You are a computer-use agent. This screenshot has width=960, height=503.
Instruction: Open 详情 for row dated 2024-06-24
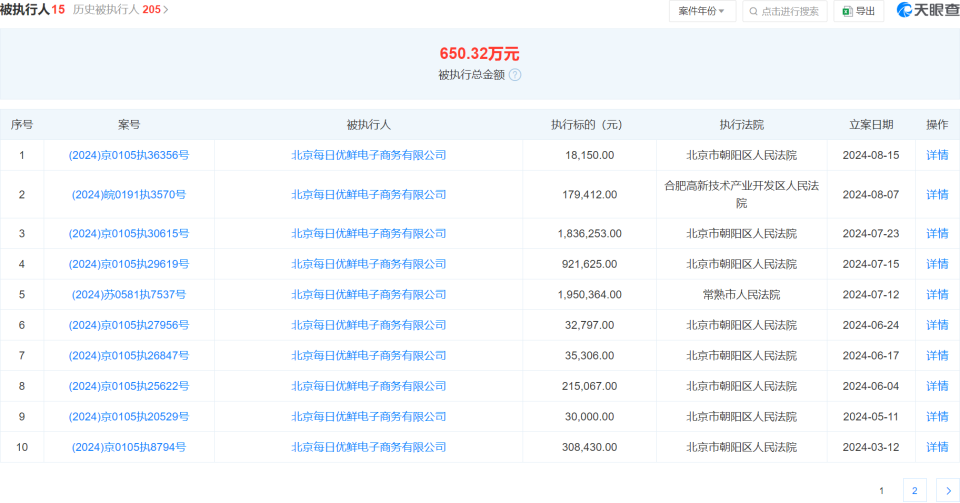(x=937, y=326)
